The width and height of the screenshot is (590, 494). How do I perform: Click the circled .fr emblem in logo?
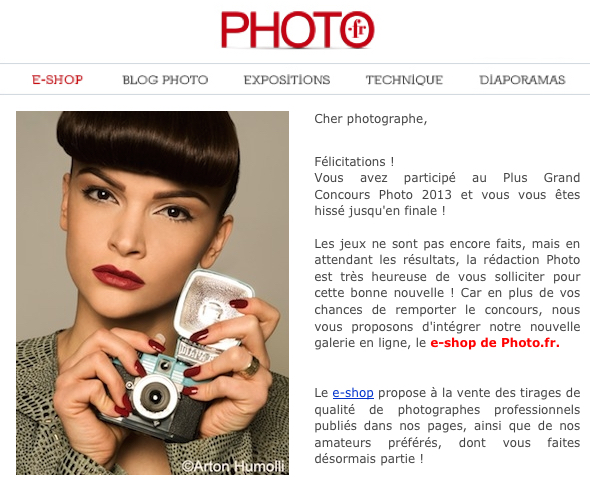357,30
